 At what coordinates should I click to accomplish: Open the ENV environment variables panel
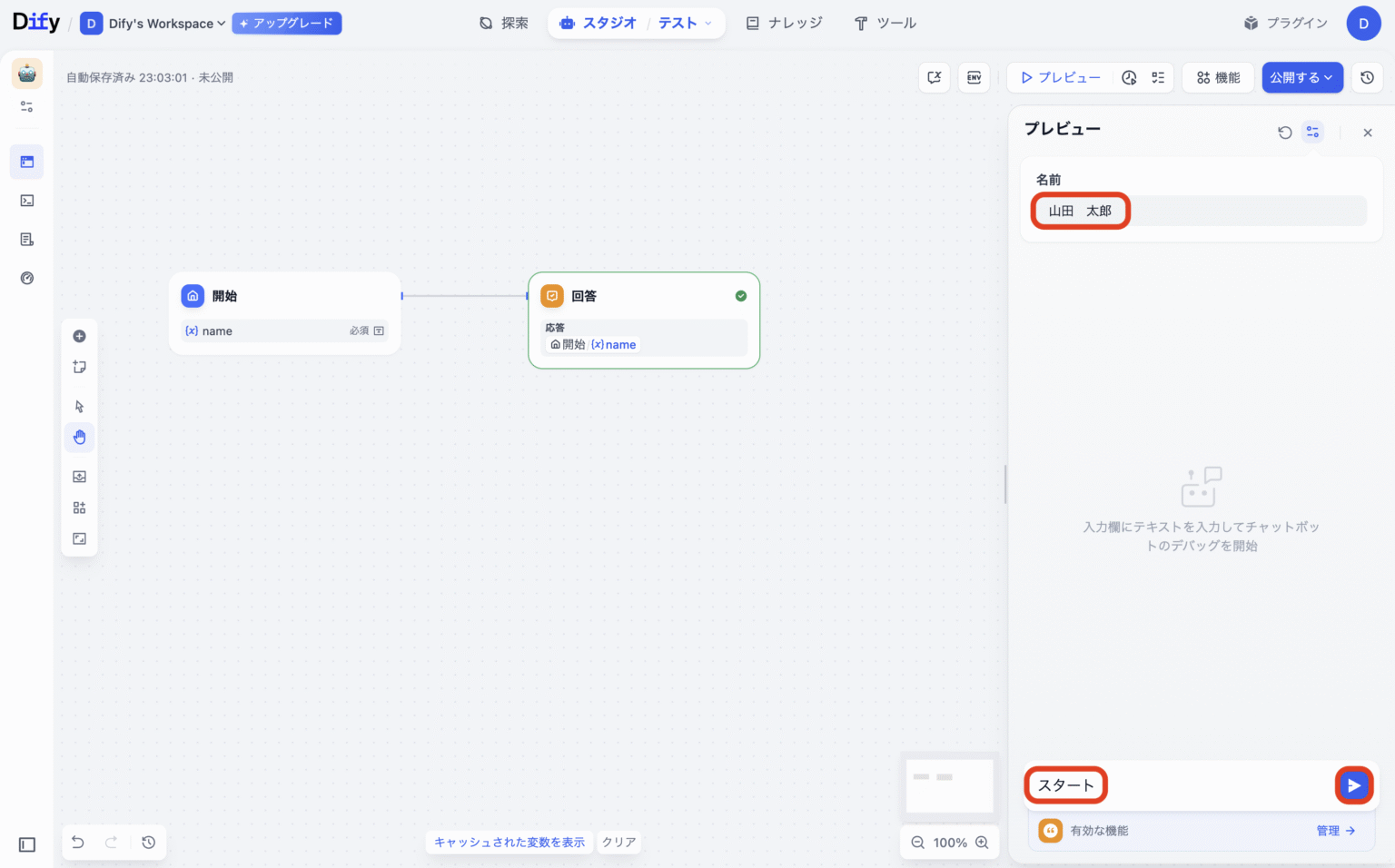[x=974, y=78]
